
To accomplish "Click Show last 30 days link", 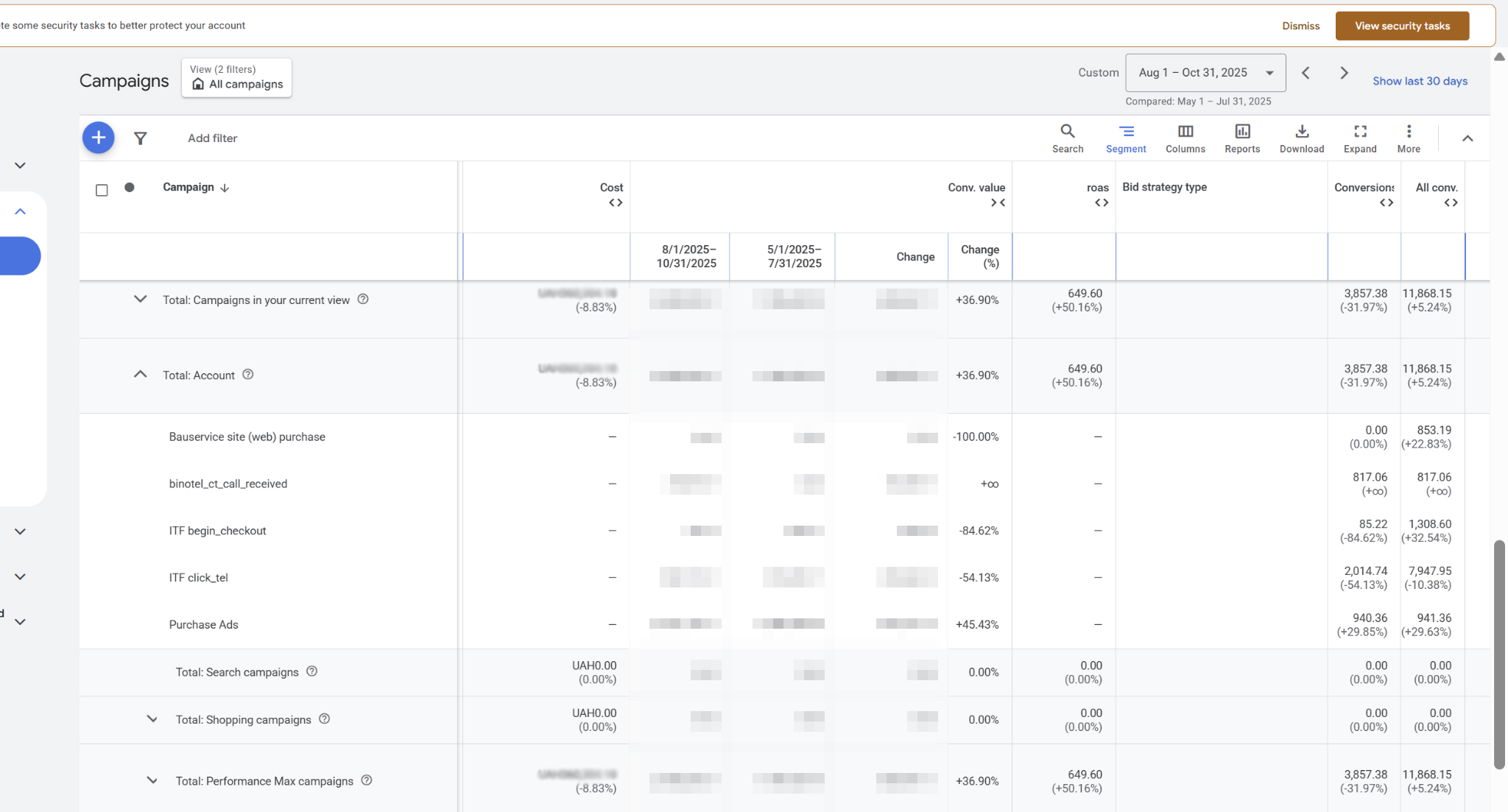I will (x=1420, y=81).
